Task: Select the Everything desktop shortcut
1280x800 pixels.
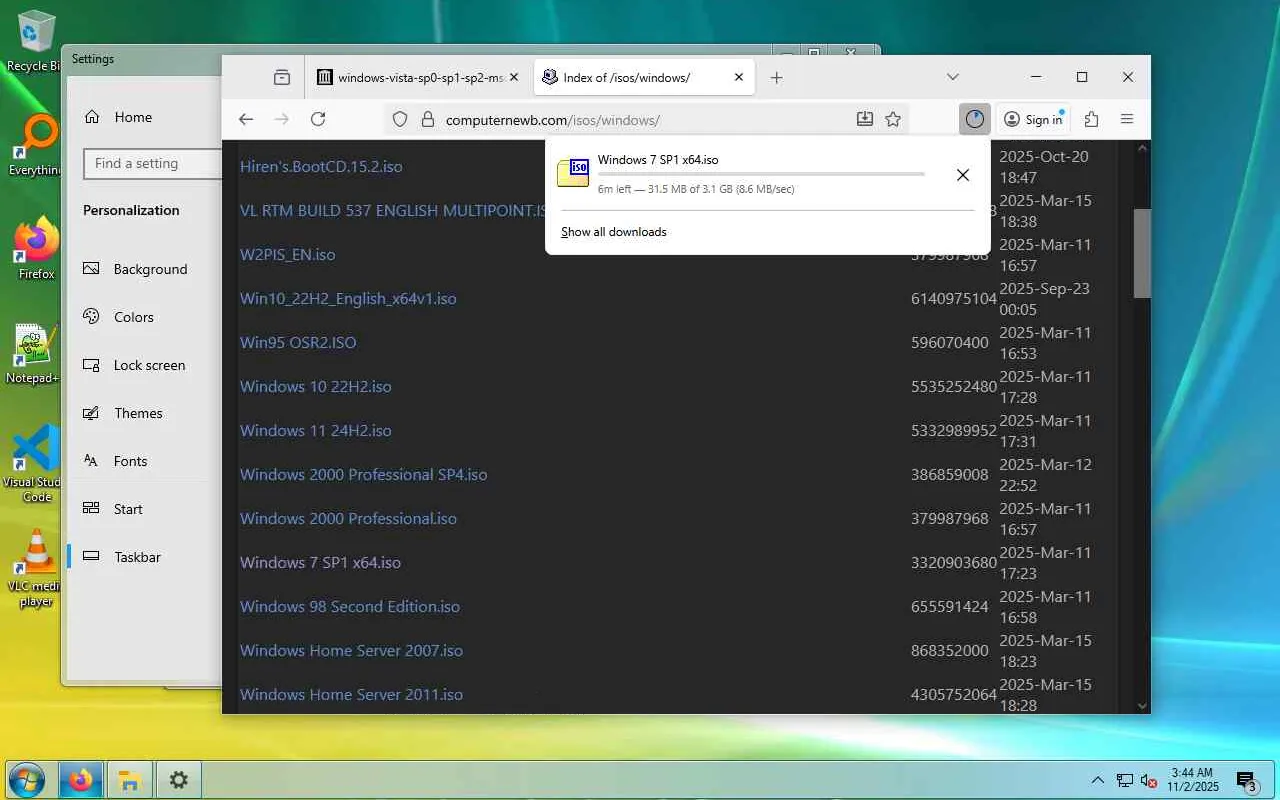Action: coord(36,146)
